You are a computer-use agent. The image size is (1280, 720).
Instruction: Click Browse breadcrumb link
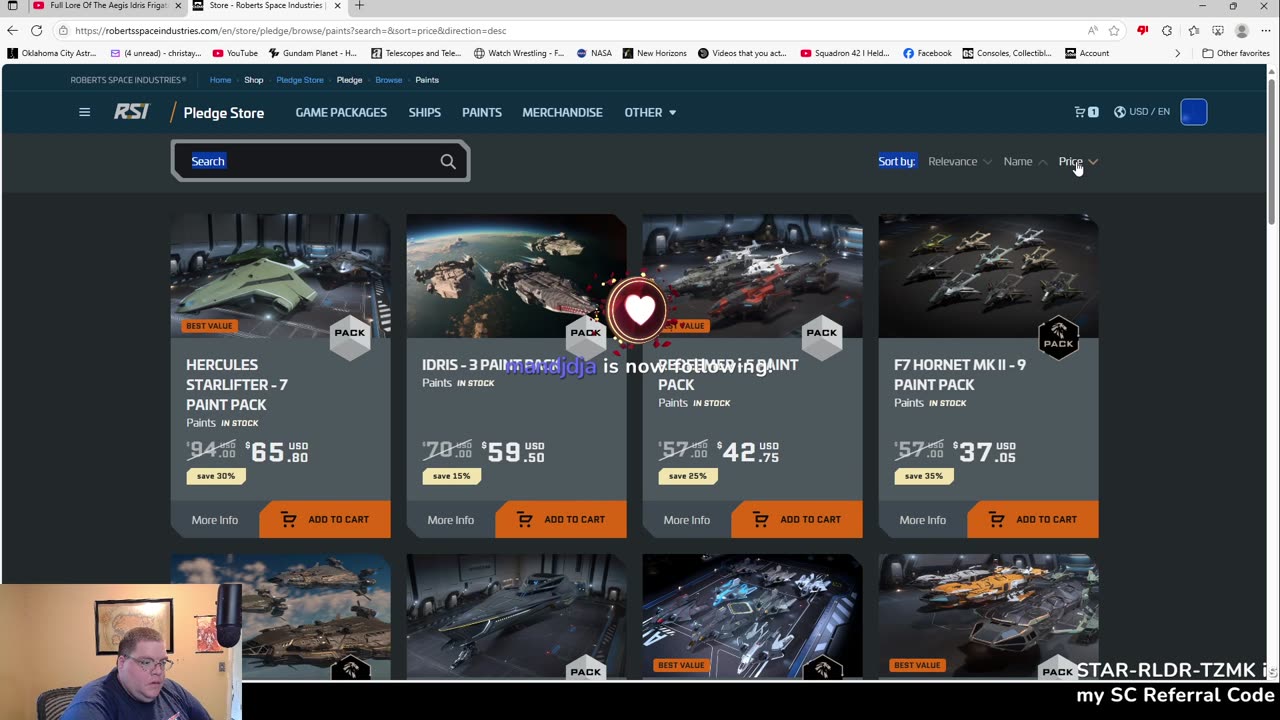[388, 80]
